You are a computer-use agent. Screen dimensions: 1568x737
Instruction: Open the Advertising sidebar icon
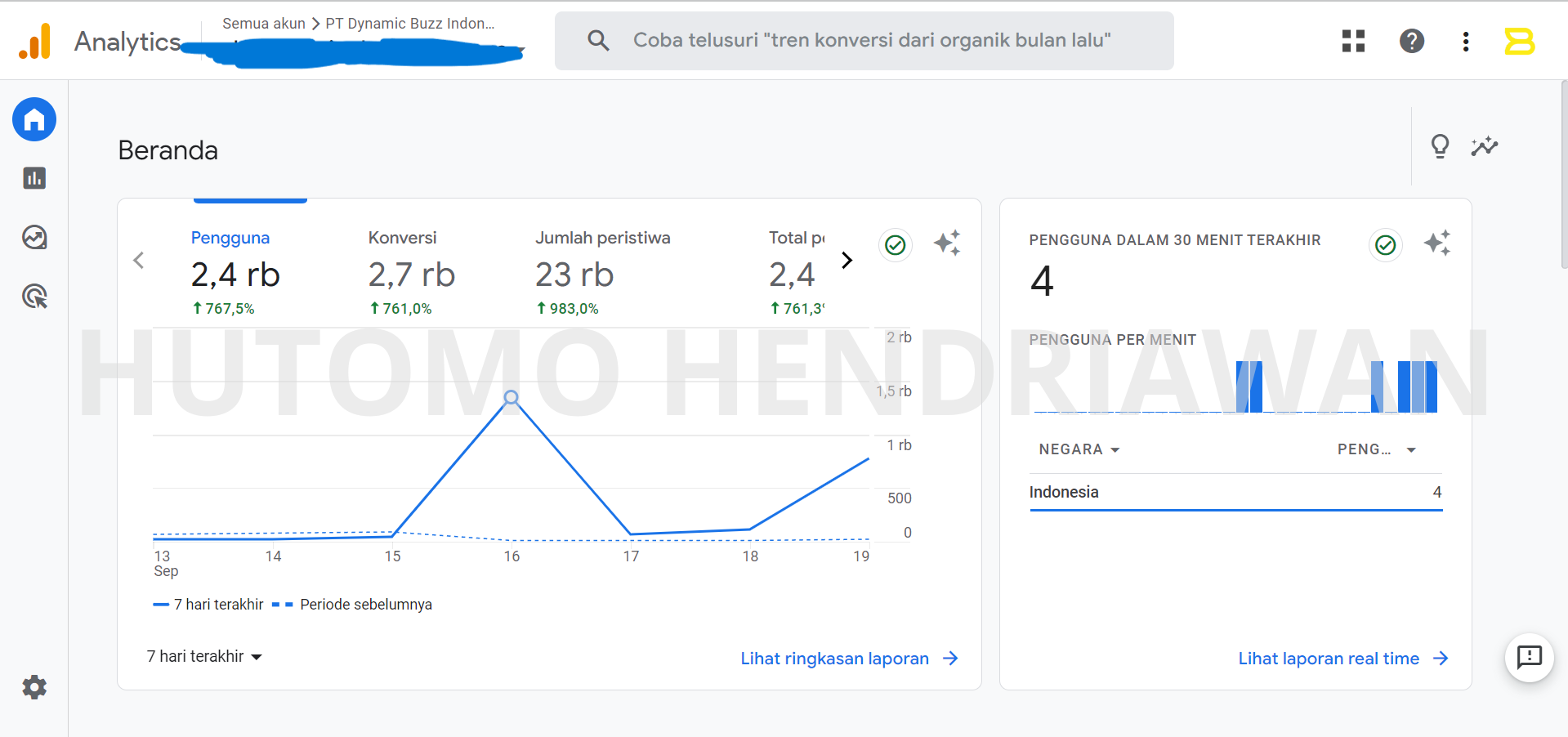[x=34, y=296]
